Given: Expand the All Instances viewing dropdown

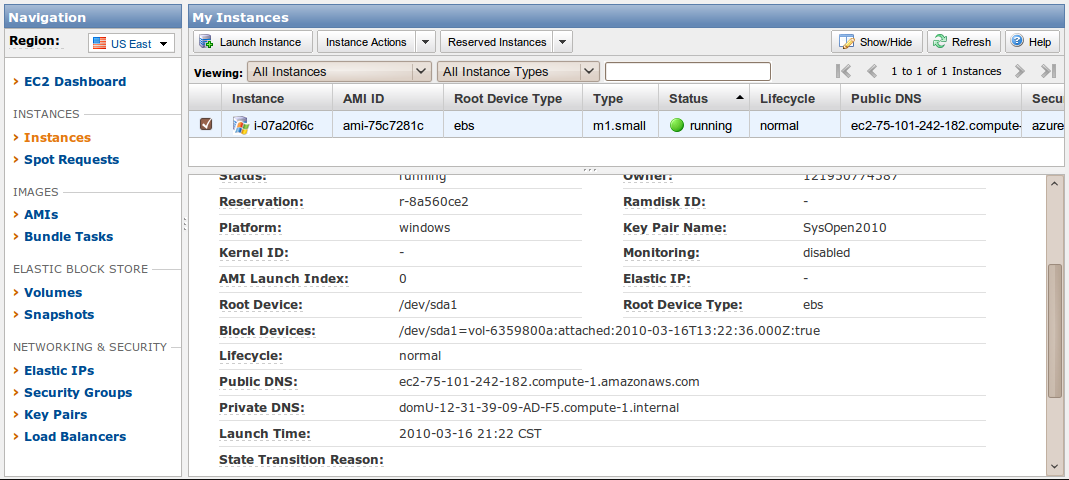Looking at the screenshot, I should 421,71.
